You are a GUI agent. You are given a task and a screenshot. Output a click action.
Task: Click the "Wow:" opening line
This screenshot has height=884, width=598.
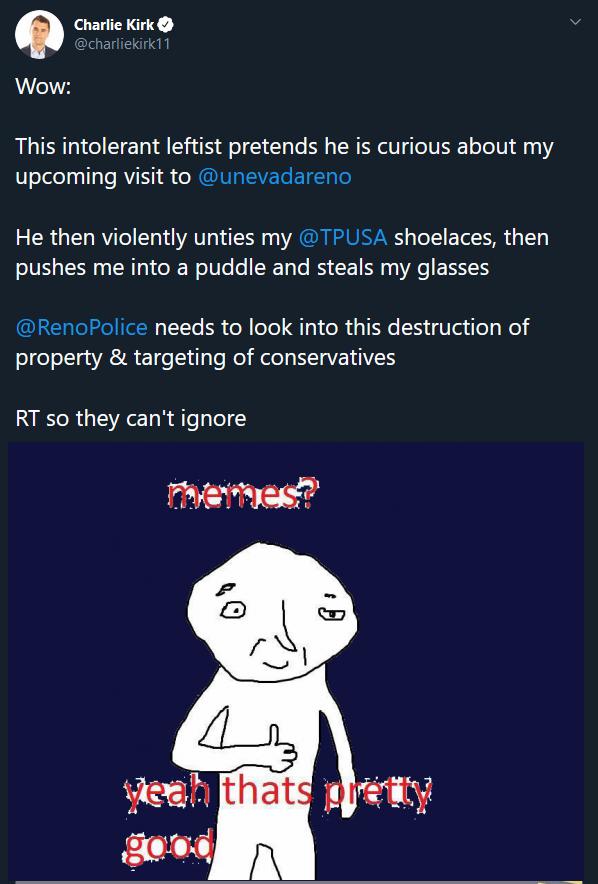coord(43,86)
